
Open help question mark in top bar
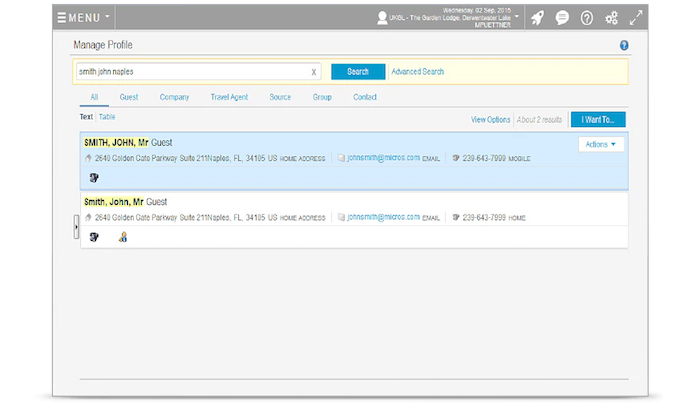point(587,18)
